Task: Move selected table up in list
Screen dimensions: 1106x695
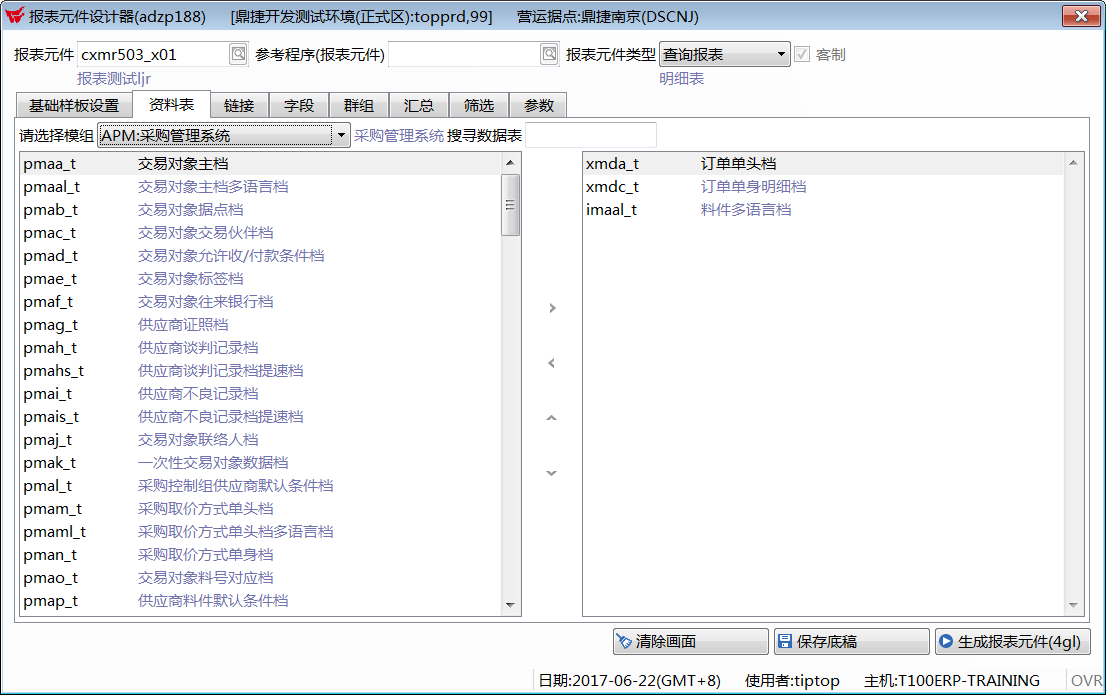Action: point(552,418)
